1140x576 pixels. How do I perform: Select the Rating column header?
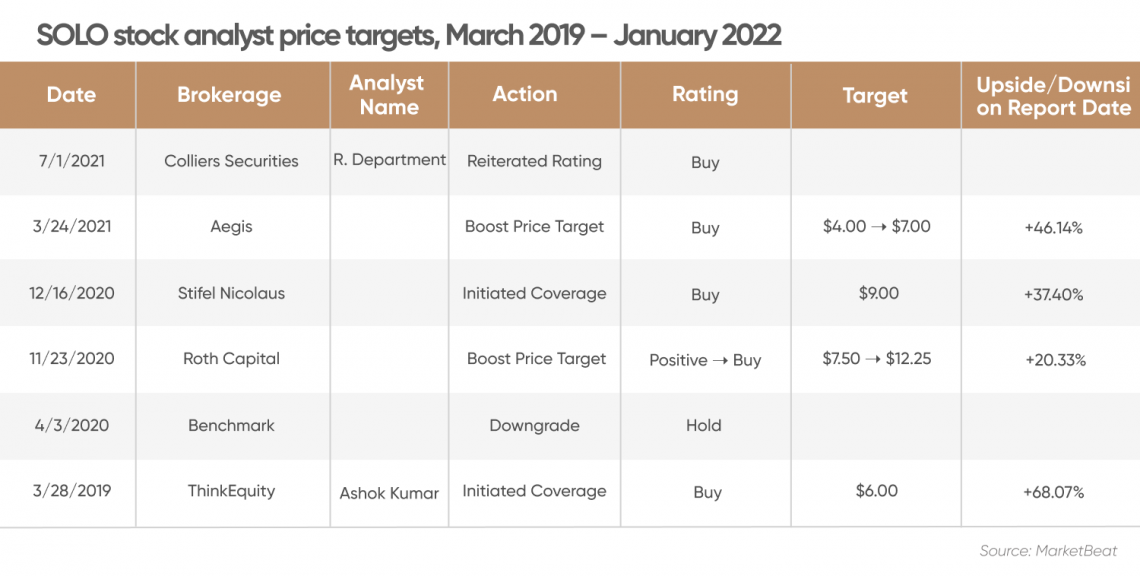705,95
